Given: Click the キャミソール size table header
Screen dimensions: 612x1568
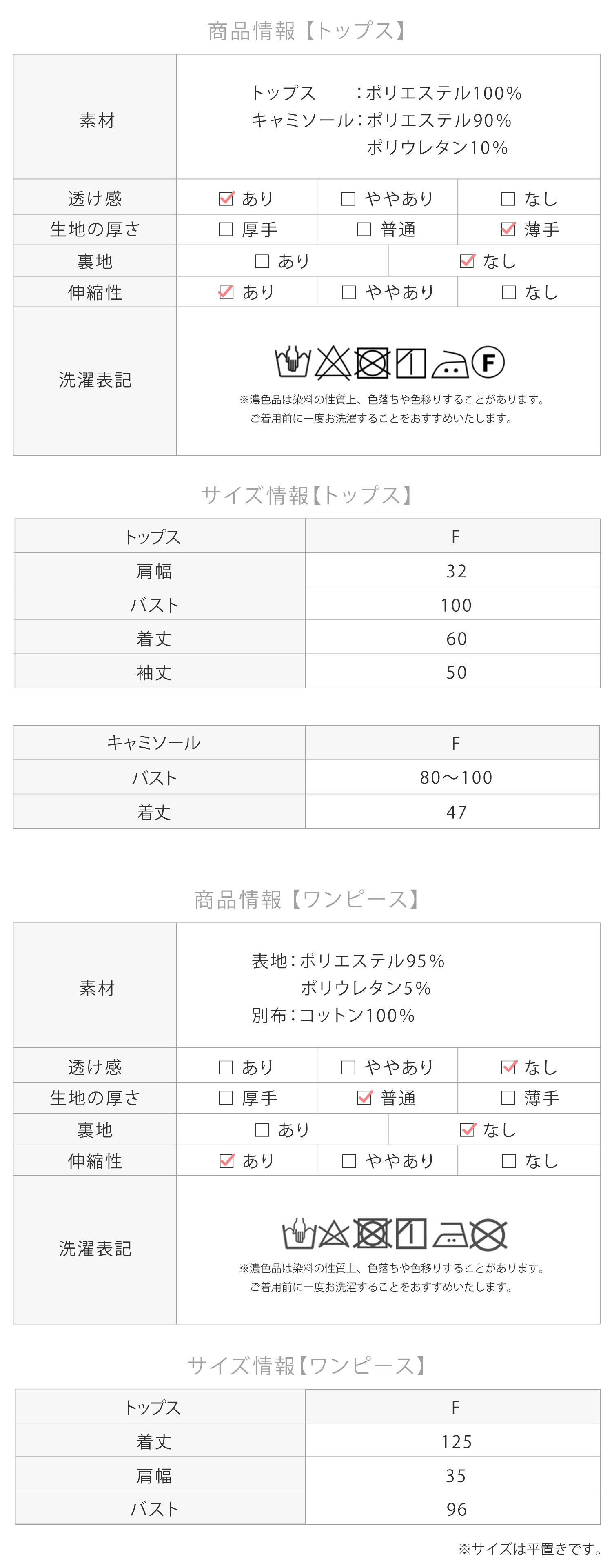Looking at the screenshot, I should point(160,743).
